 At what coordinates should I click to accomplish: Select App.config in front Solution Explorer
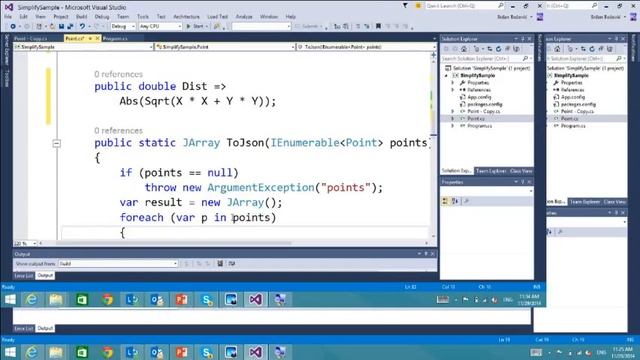pos(479,97)
